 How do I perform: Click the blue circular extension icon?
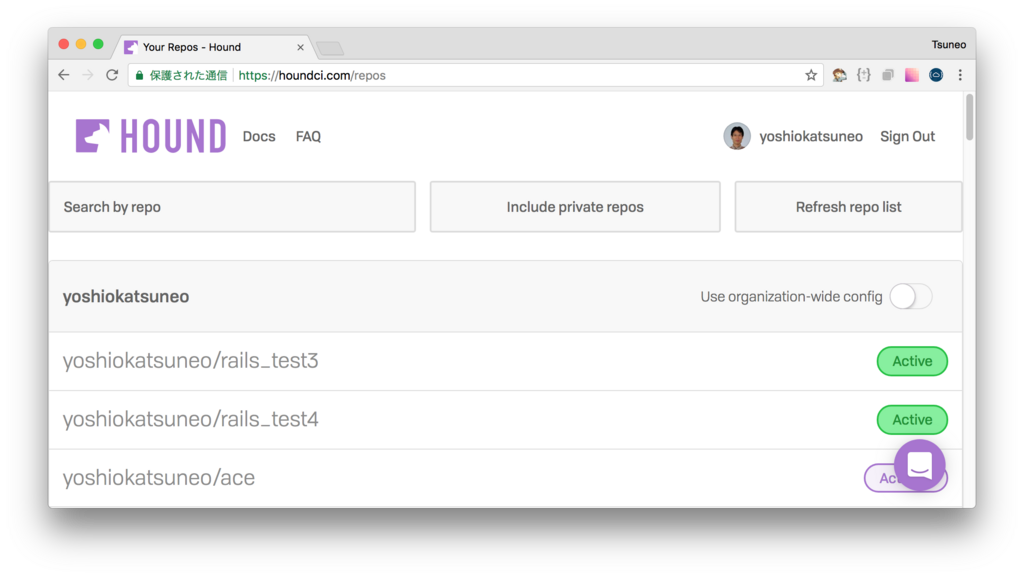[936, 75]
